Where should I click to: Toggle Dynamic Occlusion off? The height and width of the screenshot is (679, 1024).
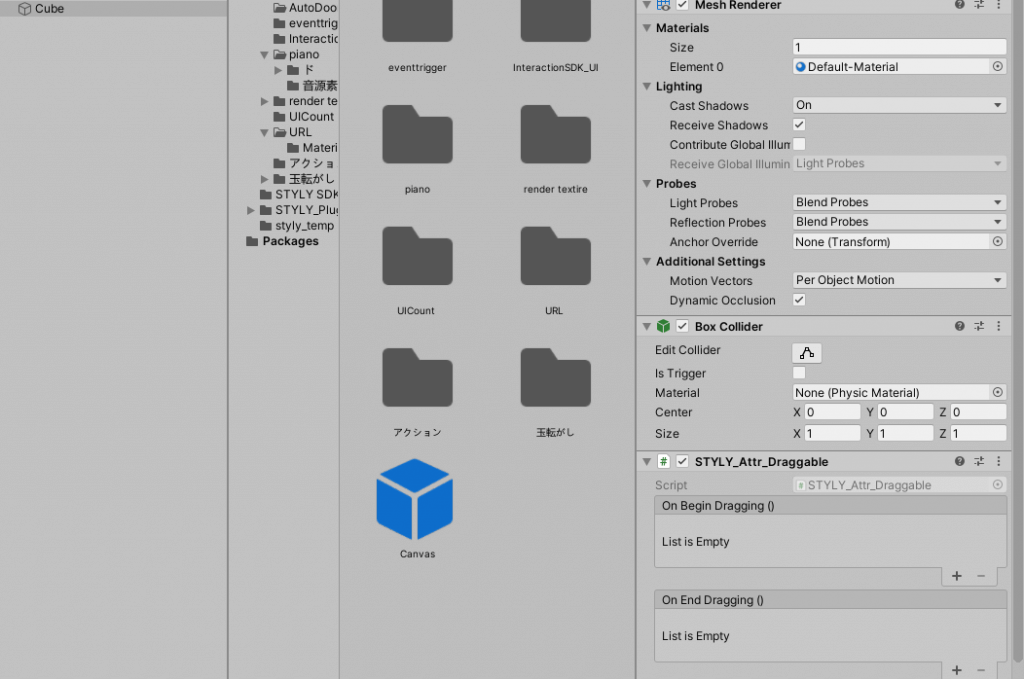point(798,300)
